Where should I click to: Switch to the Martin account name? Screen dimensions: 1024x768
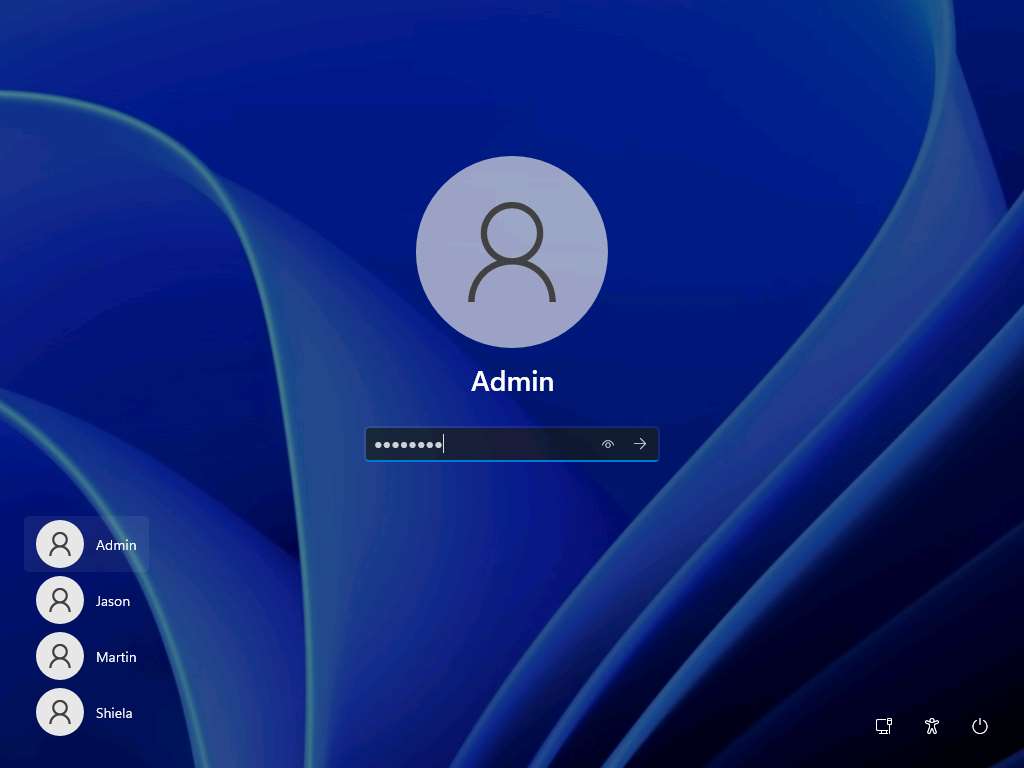116,657
